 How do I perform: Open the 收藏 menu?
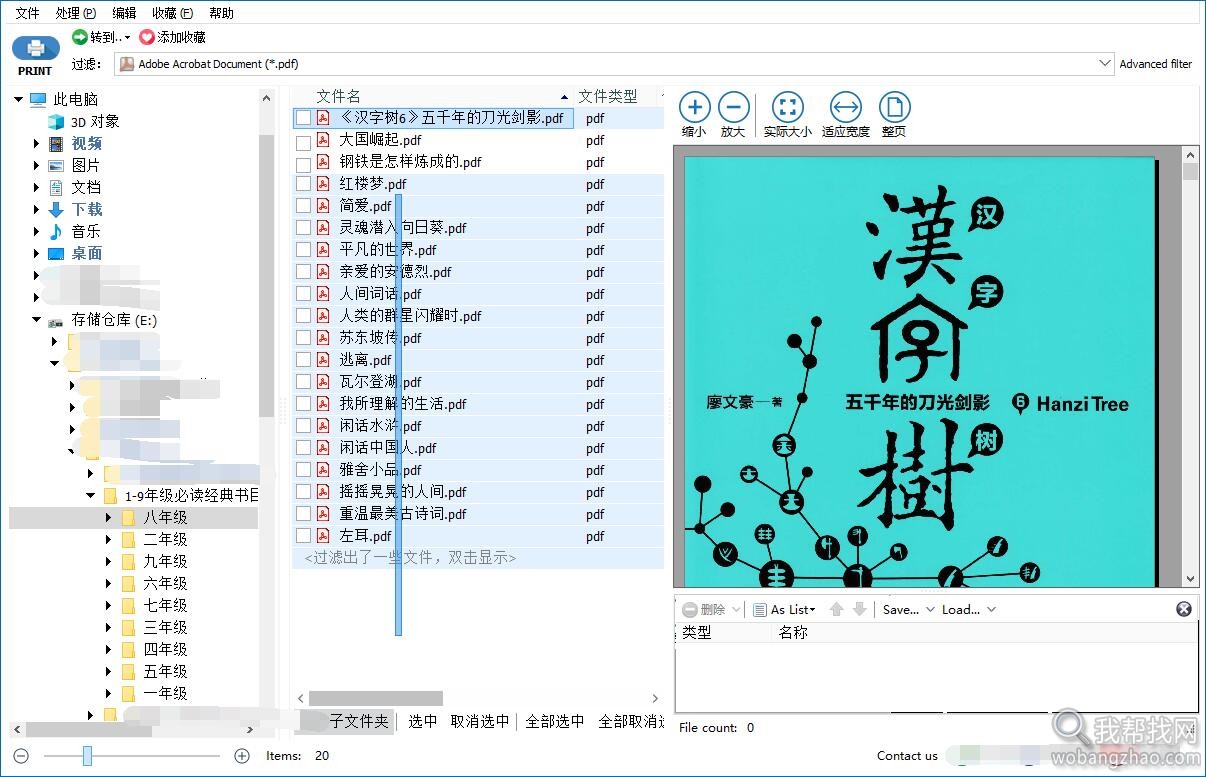(x=172, y=13)
